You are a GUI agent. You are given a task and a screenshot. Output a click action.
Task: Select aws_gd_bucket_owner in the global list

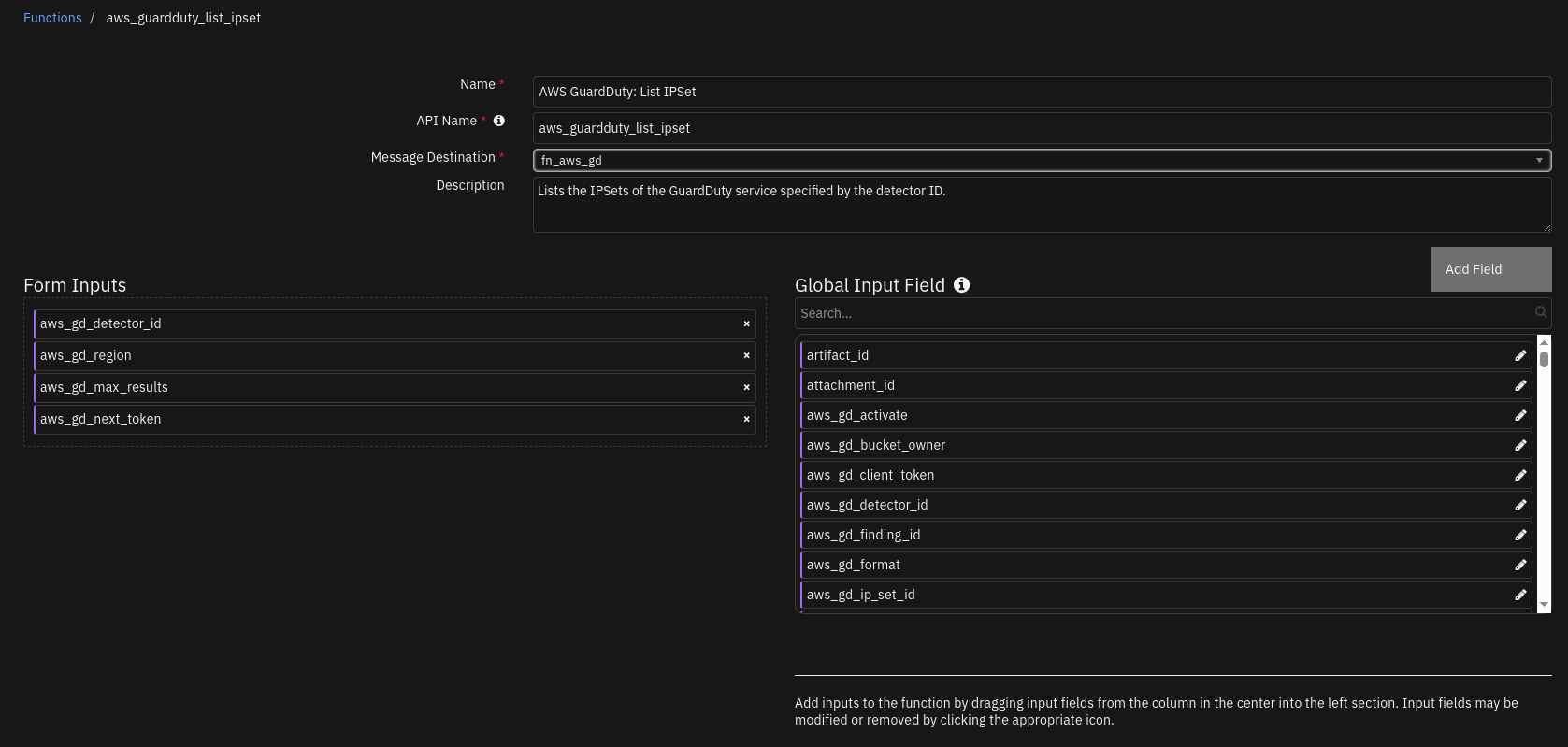tap(1166, 445)
